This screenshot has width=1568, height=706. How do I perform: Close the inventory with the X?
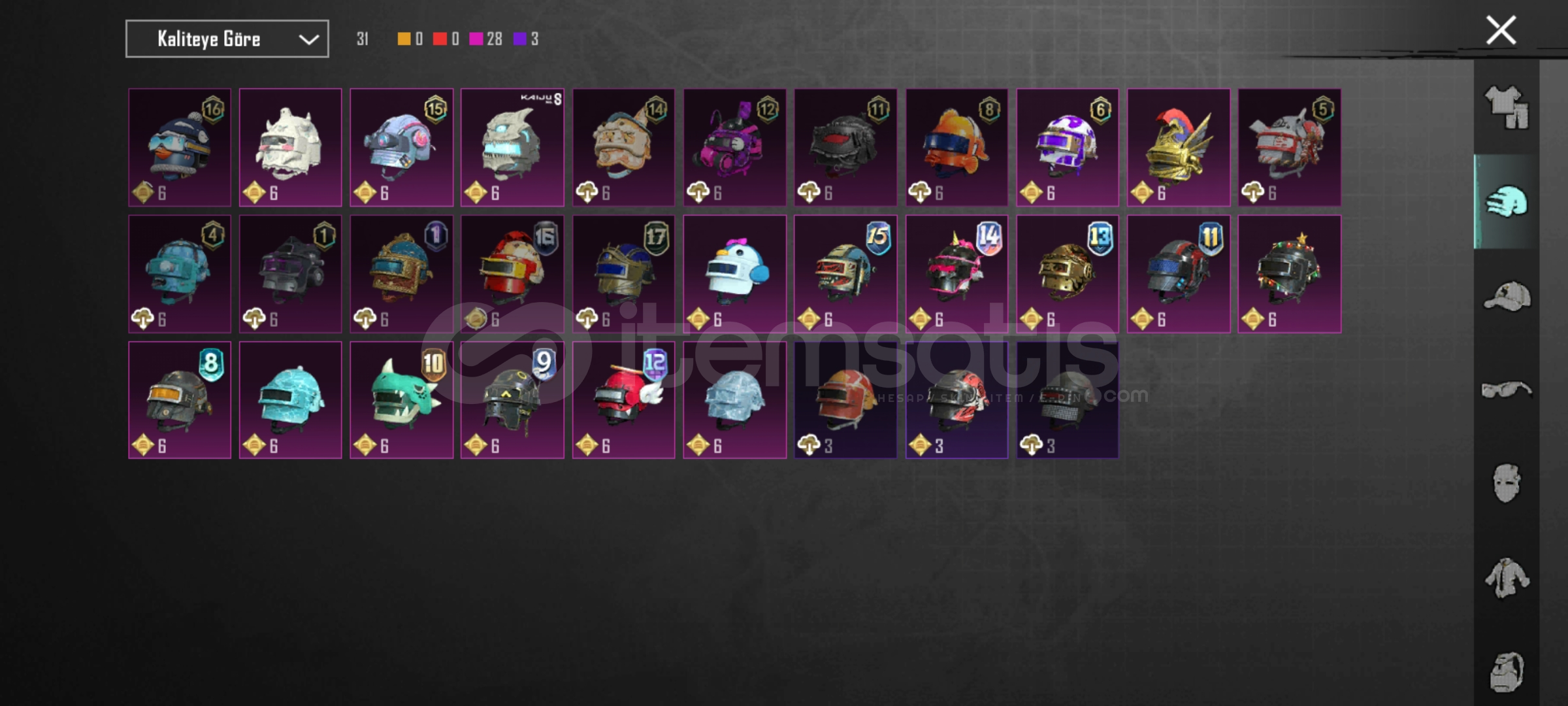(x=1501, y=30)
